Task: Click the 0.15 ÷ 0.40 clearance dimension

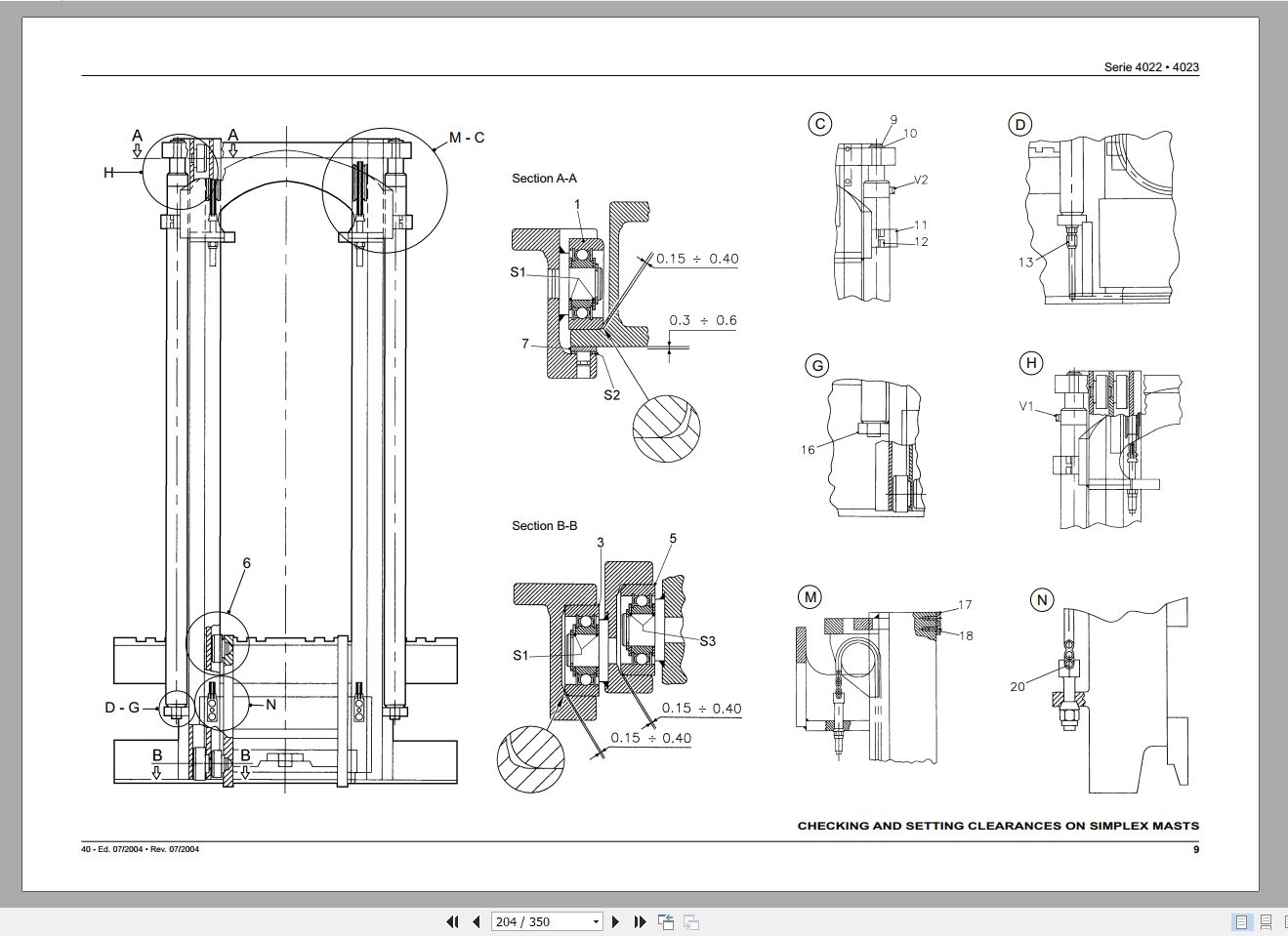Action: 696,259
